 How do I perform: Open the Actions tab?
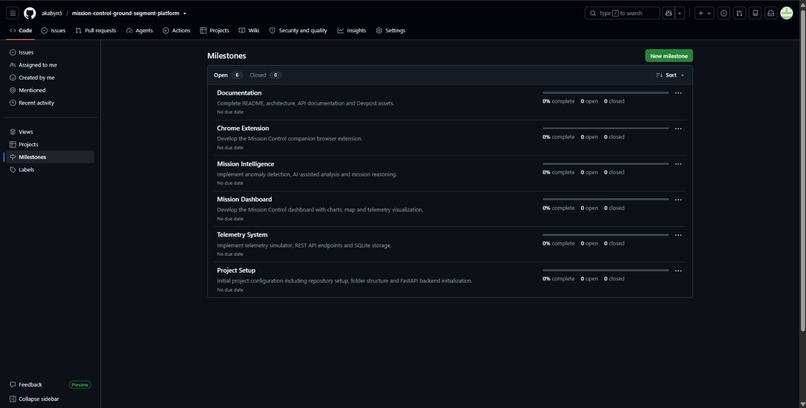click(x=176, y=31)
